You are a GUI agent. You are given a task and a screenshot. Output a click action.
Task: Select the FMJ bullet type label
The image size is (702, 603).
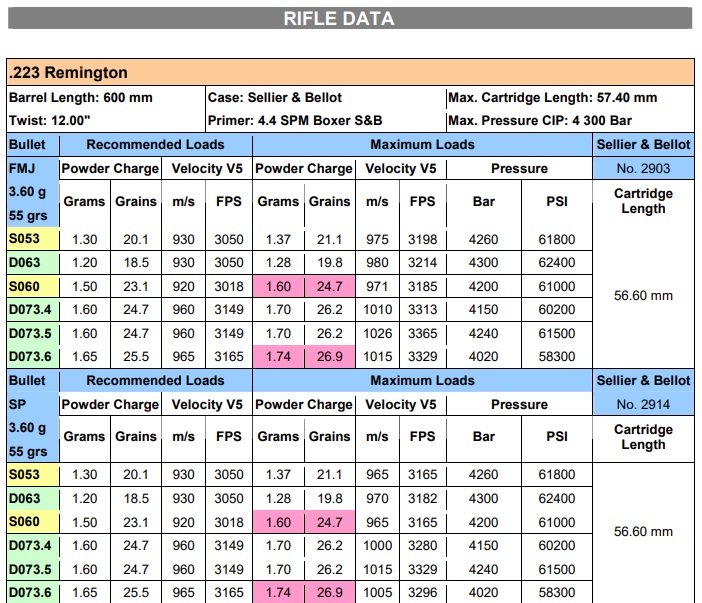pos(22,169)
